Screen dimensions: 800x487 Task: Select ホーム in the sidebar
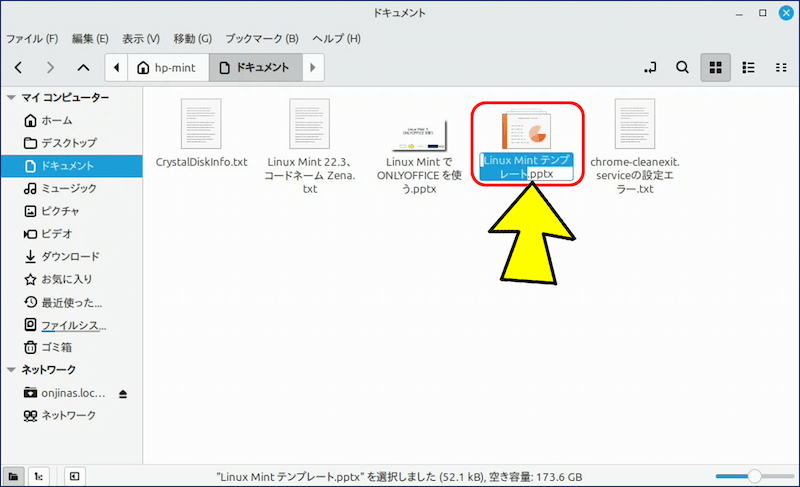71,120
